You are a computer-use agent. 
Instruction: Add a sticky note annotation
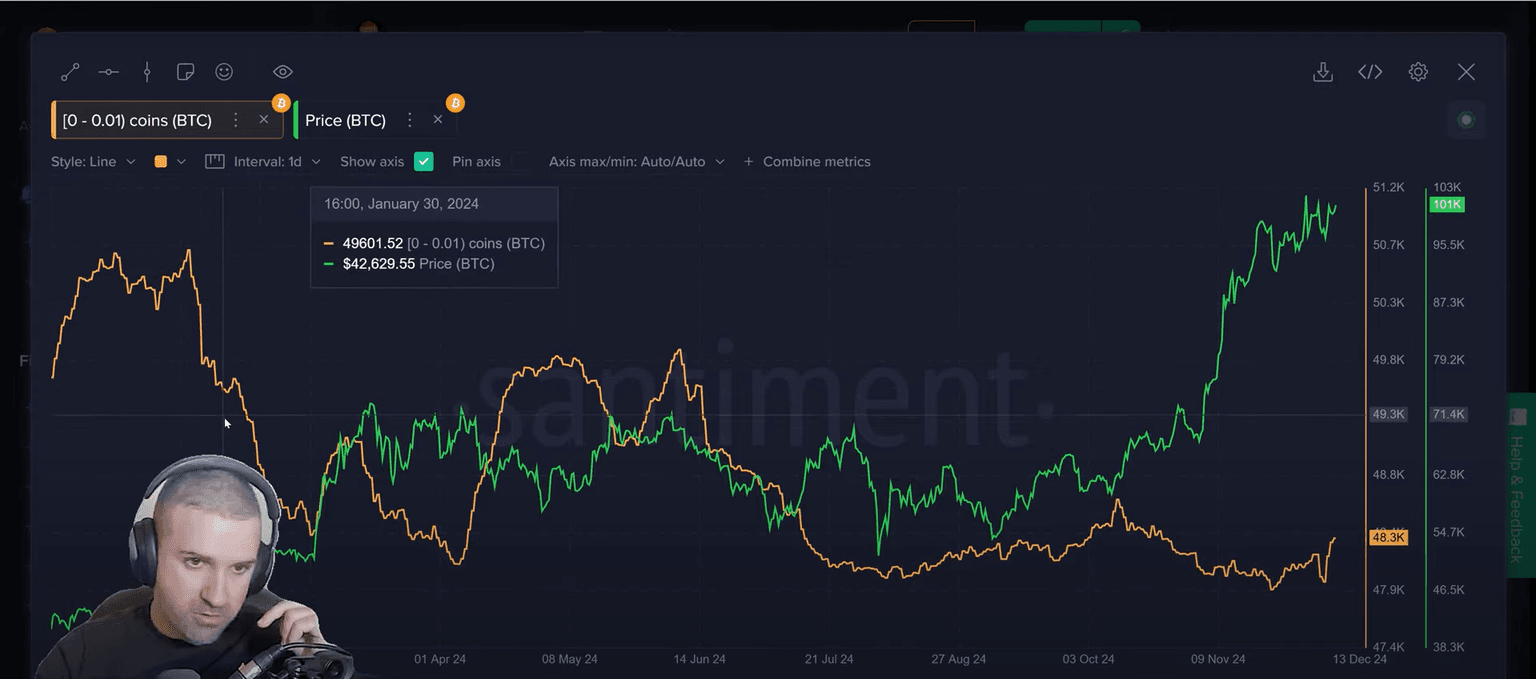pos(185,72)
